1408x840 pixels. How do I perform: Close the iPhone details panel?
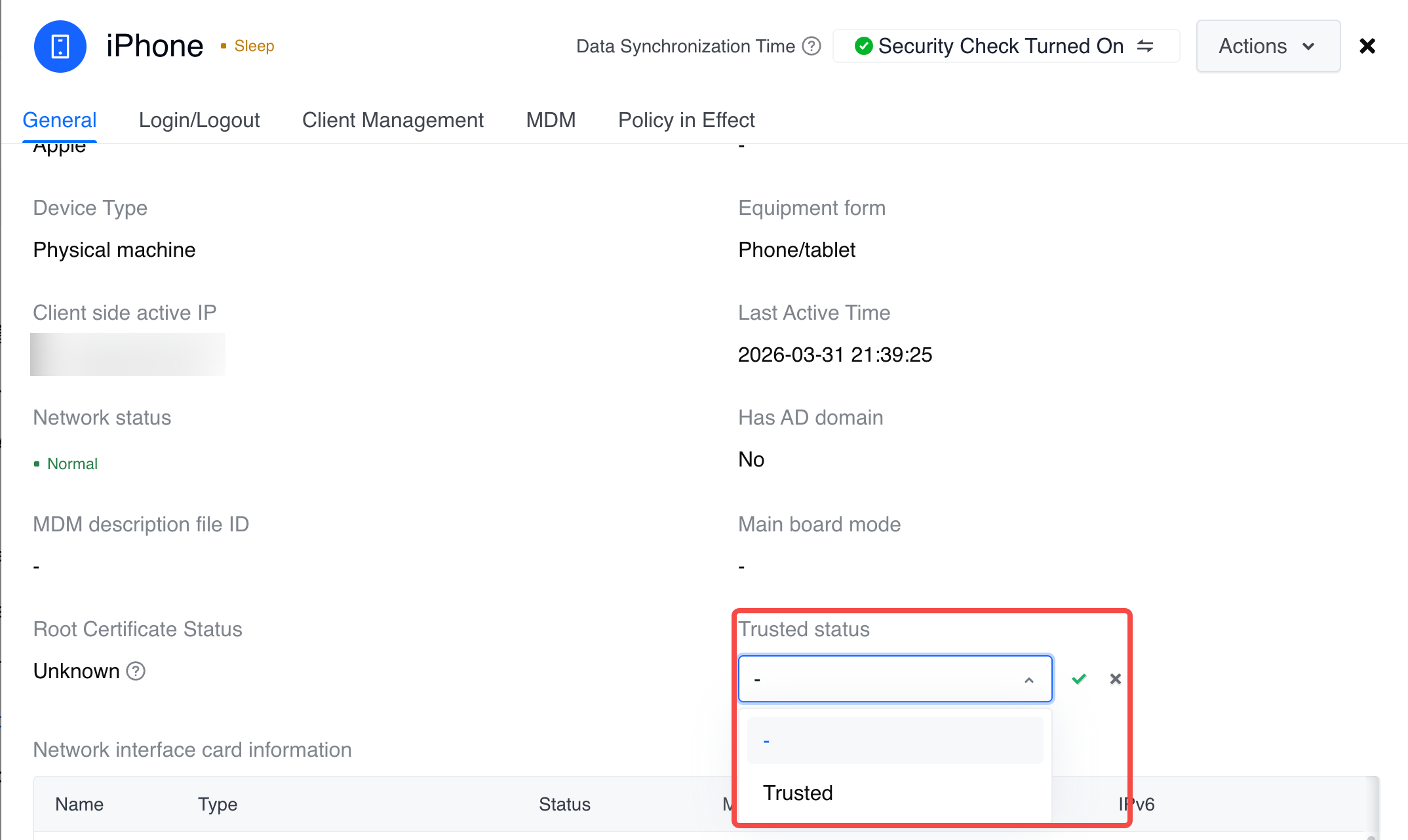tap(1367, 47)
